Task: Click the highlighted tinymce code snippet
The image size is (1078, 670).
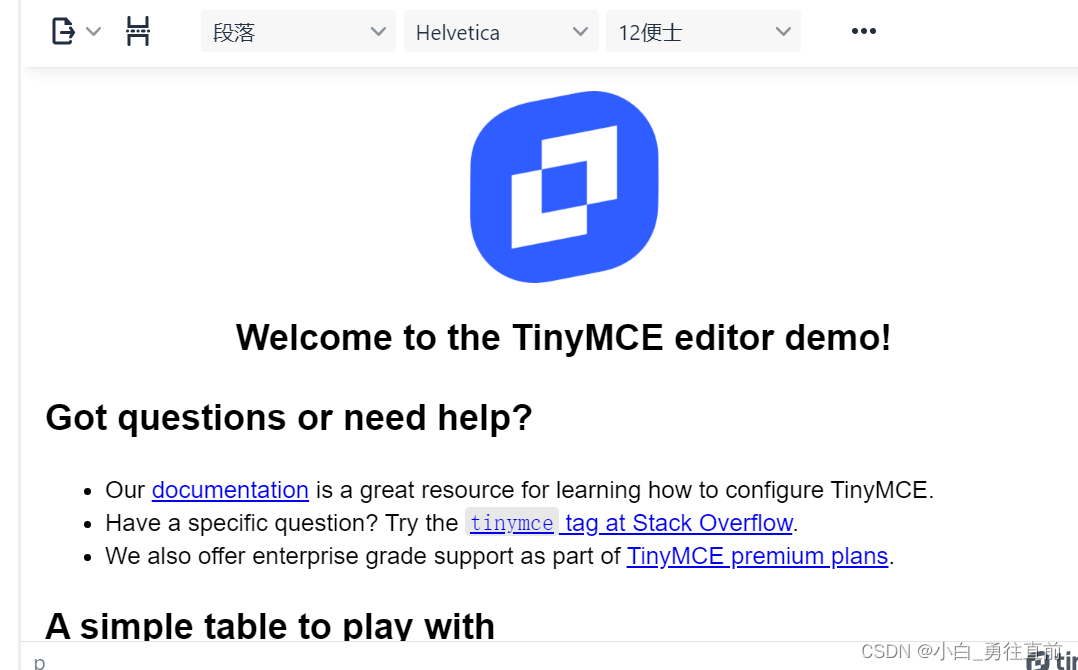Action: 511,523
